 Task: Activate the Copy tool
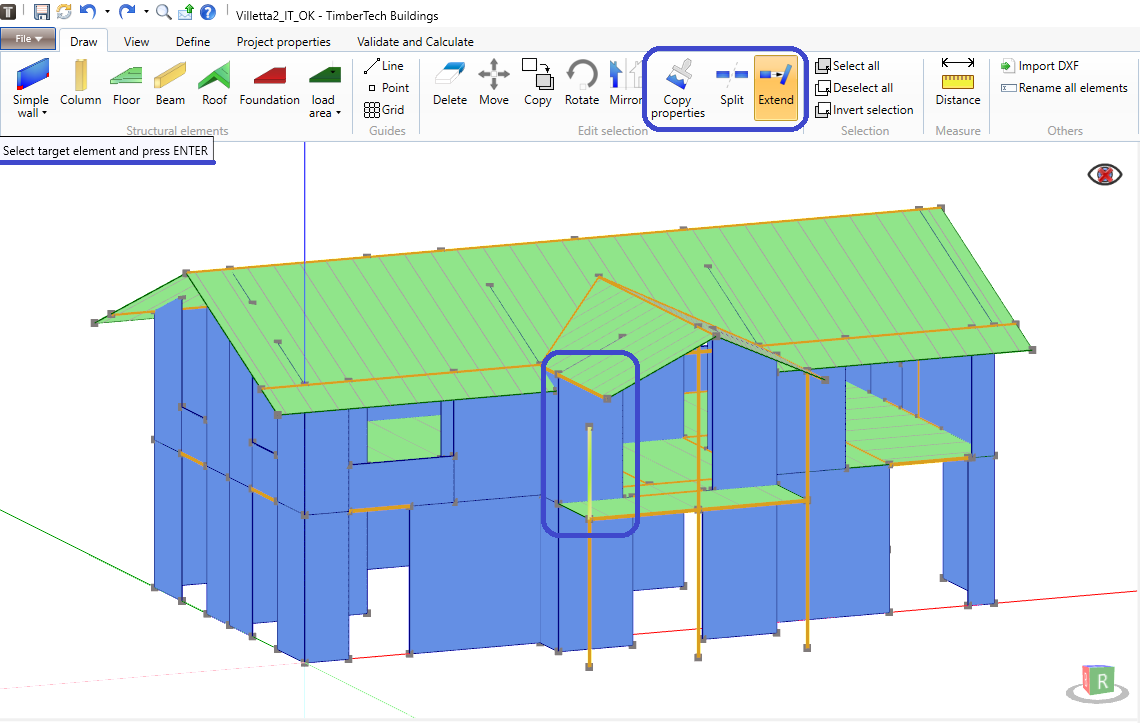(537, 84)
